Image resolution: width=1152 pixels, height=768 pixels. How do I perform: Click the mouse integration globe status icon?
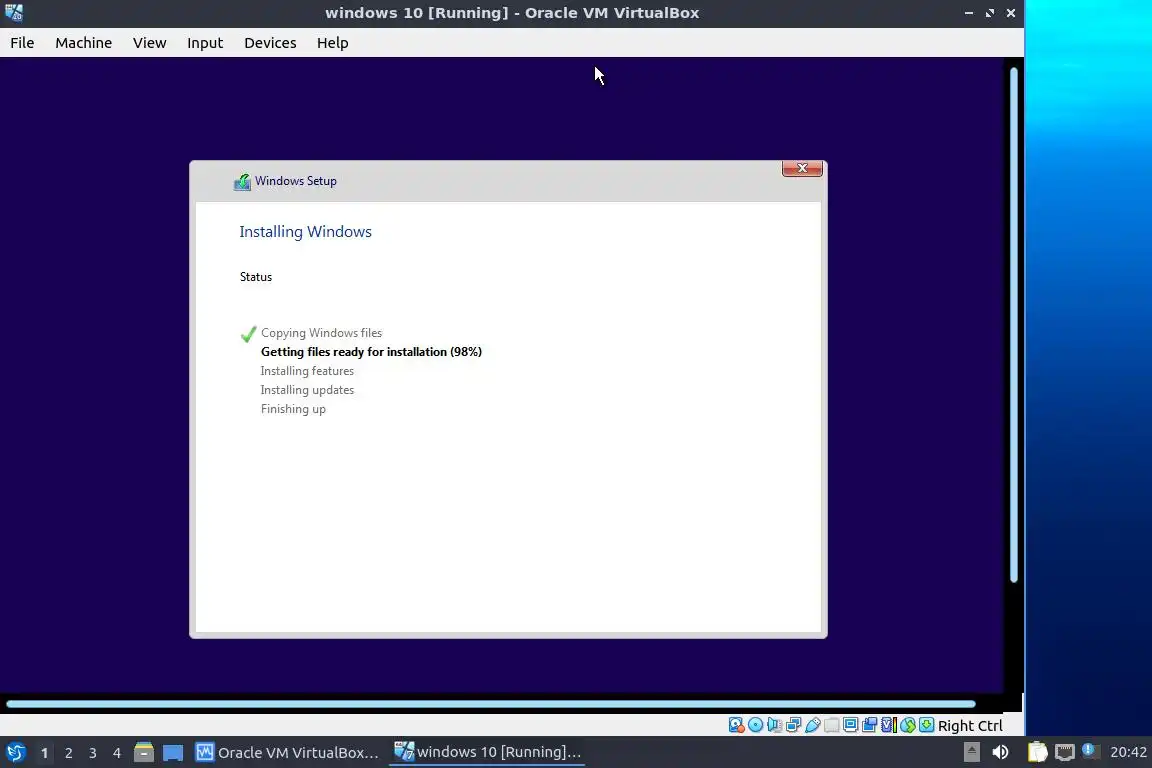pyautogui.click(x=908, y=725)
